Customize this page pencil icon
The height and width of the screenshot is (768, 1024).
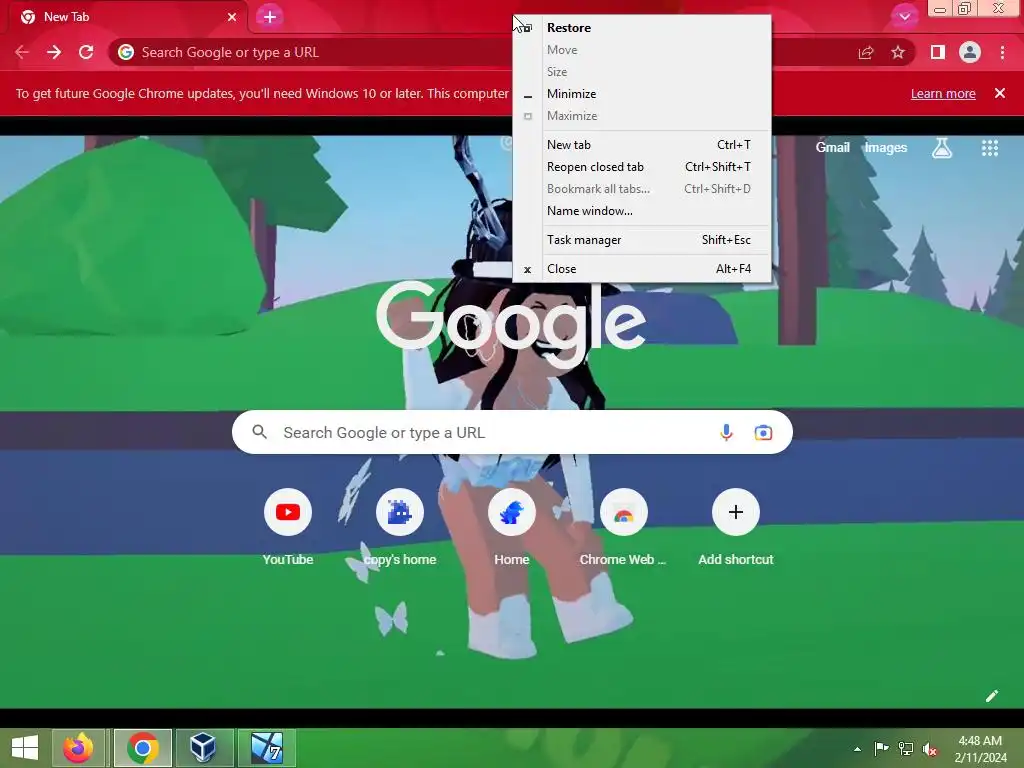point(992,696)
